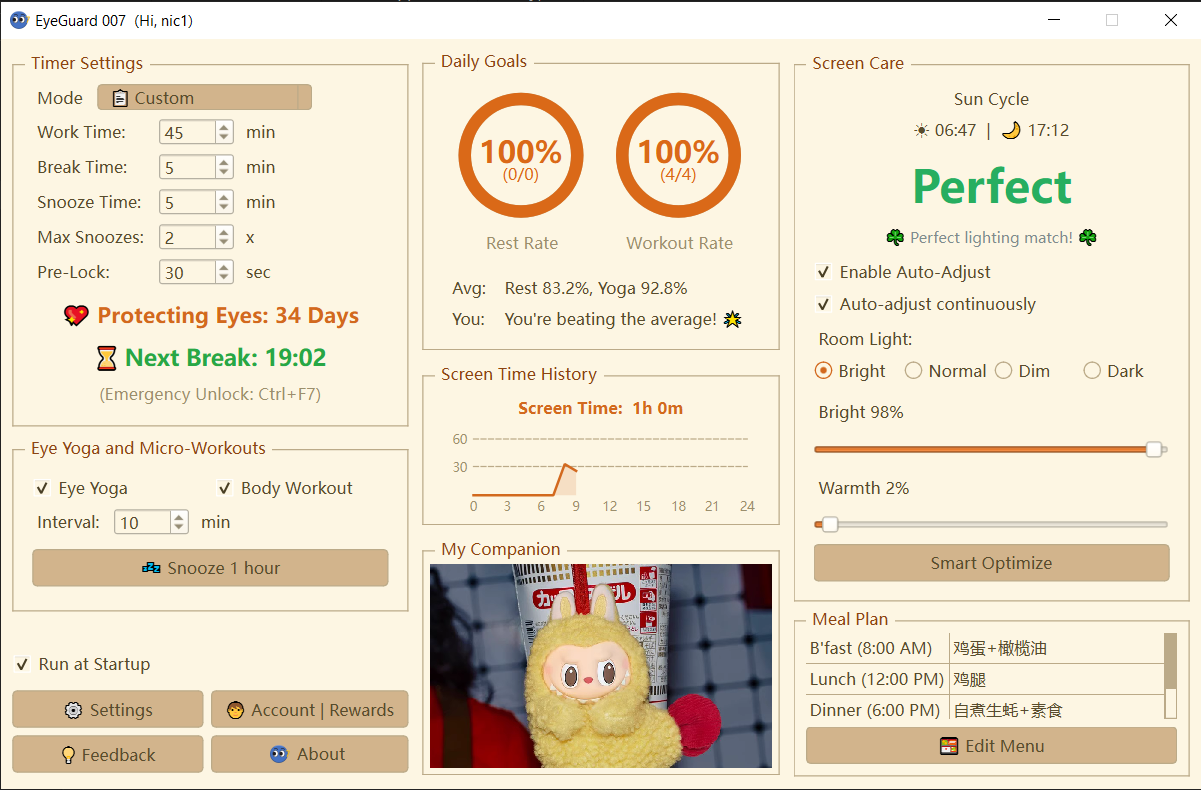Click the clover icon near 'Perfect lighting match'
This screenshot has height=790, width=1201.
(895, 238)
